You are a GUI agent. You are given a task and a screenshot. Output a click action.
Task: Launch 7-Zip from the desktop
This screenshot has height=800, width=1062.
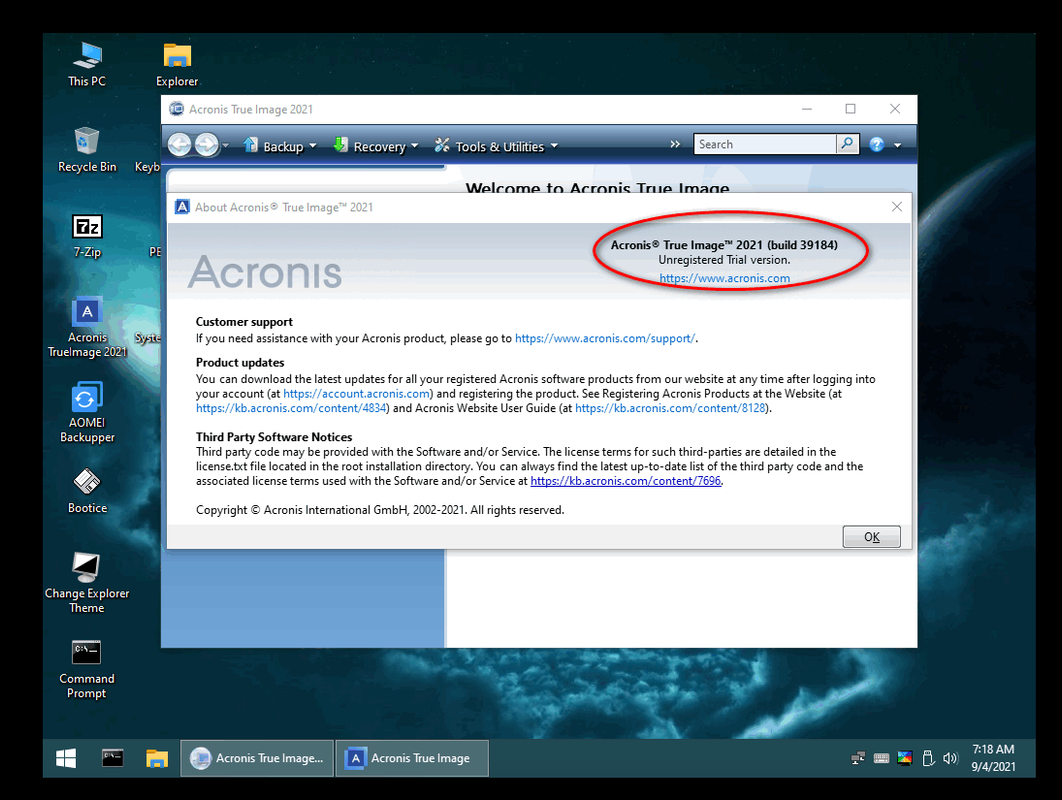tap(87, 236)
